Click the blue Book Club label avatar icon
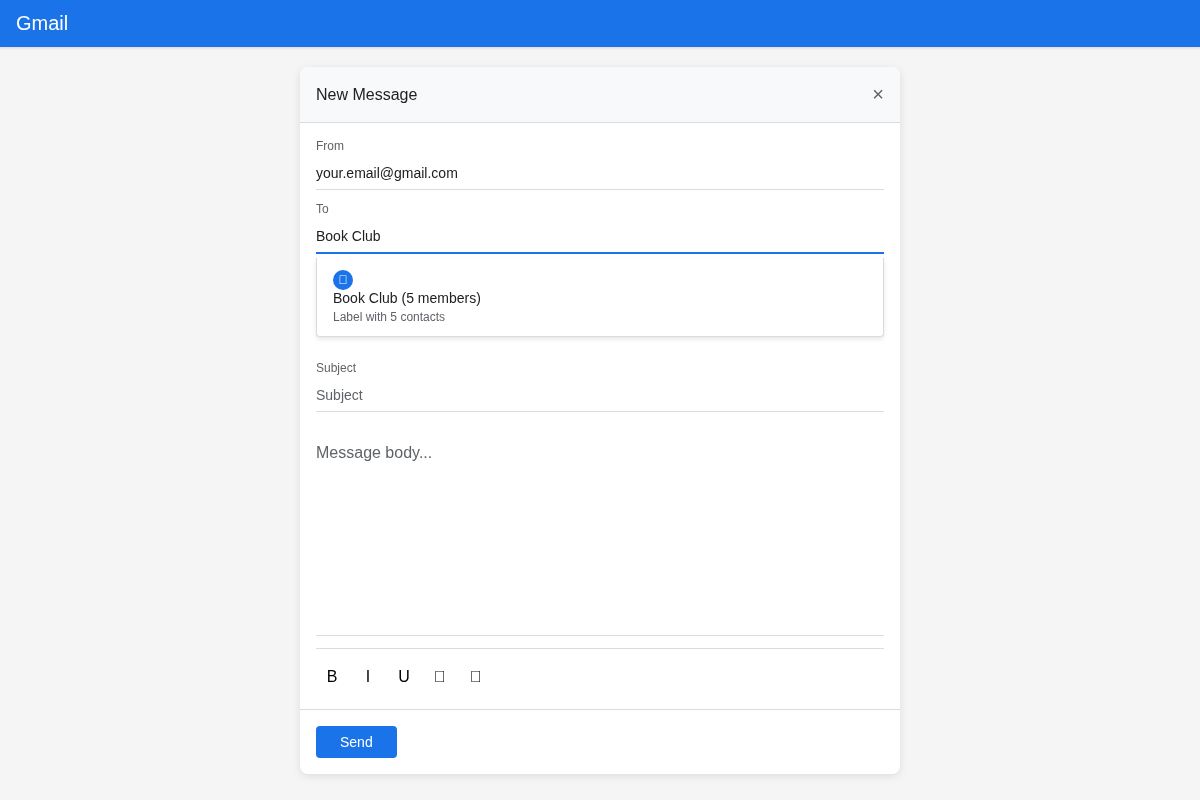Viewport: 1200px width, 800px height. click(343, 280)
